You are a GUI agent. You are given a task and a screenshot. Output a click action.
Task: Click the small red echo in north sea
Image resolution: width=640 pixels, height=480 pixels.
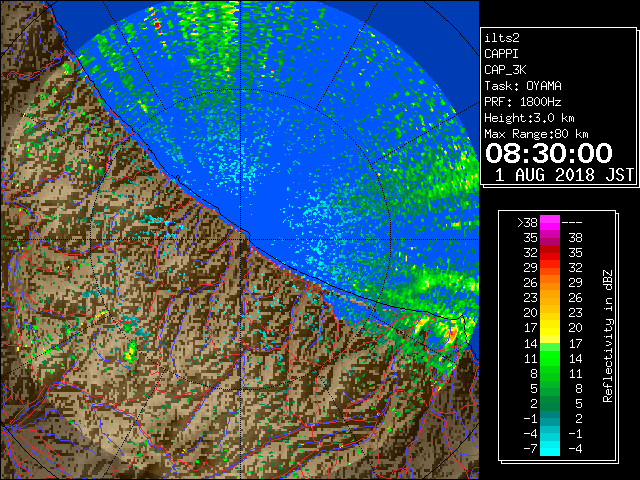click(x=157, y=25)
